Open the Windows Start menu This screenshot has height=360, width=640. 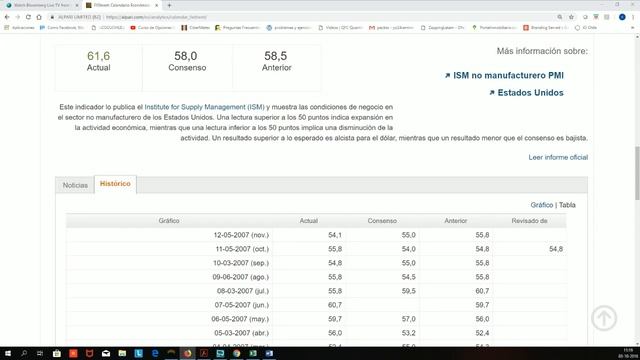tap(7, 353)
